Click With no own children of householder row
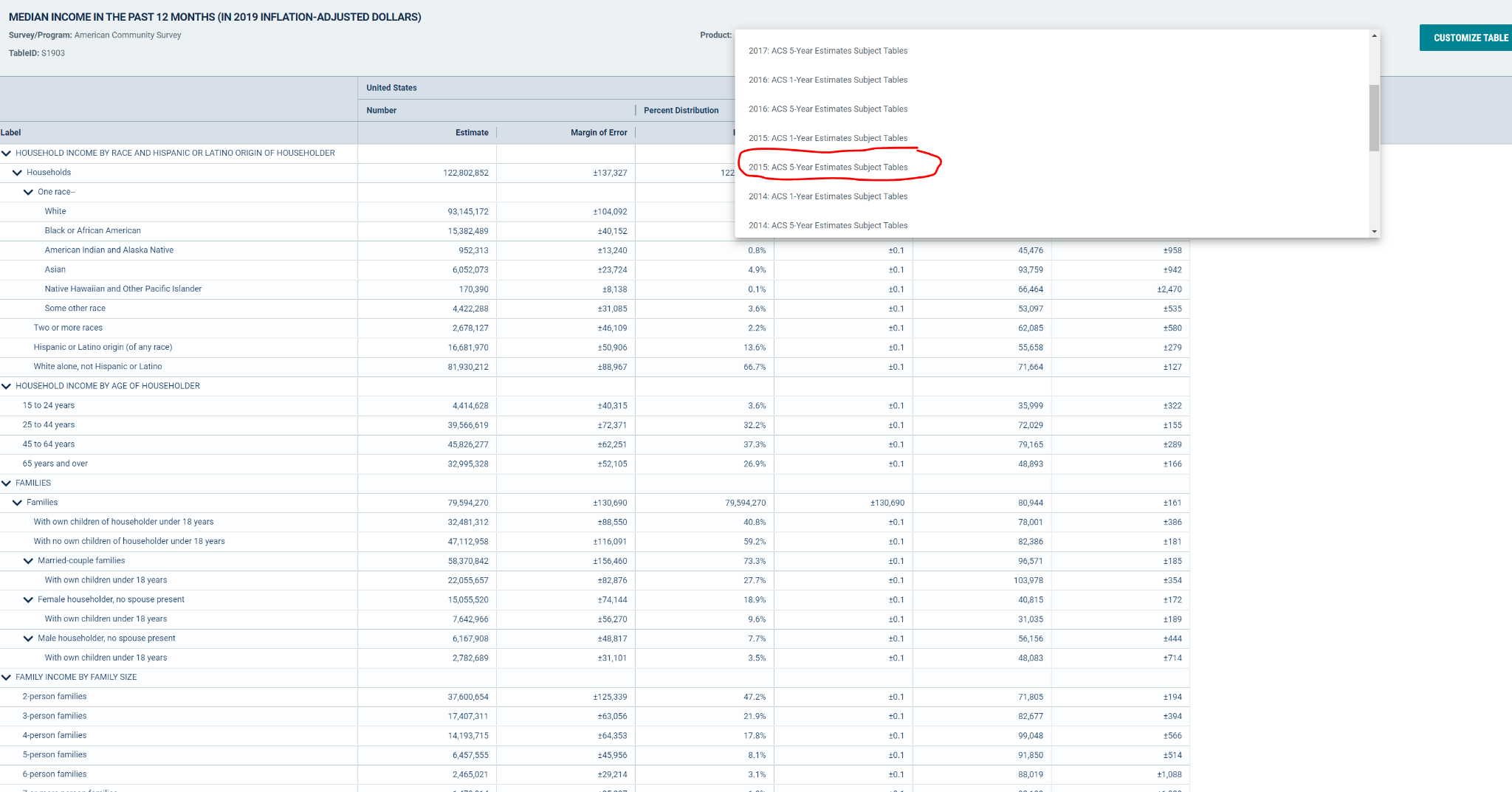 (129, 541)
